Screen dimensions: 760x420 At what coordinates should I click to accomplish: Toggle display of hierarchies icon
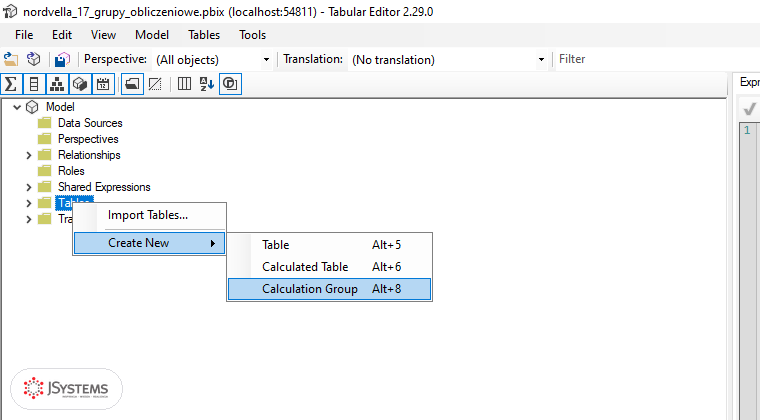[57, 84]
